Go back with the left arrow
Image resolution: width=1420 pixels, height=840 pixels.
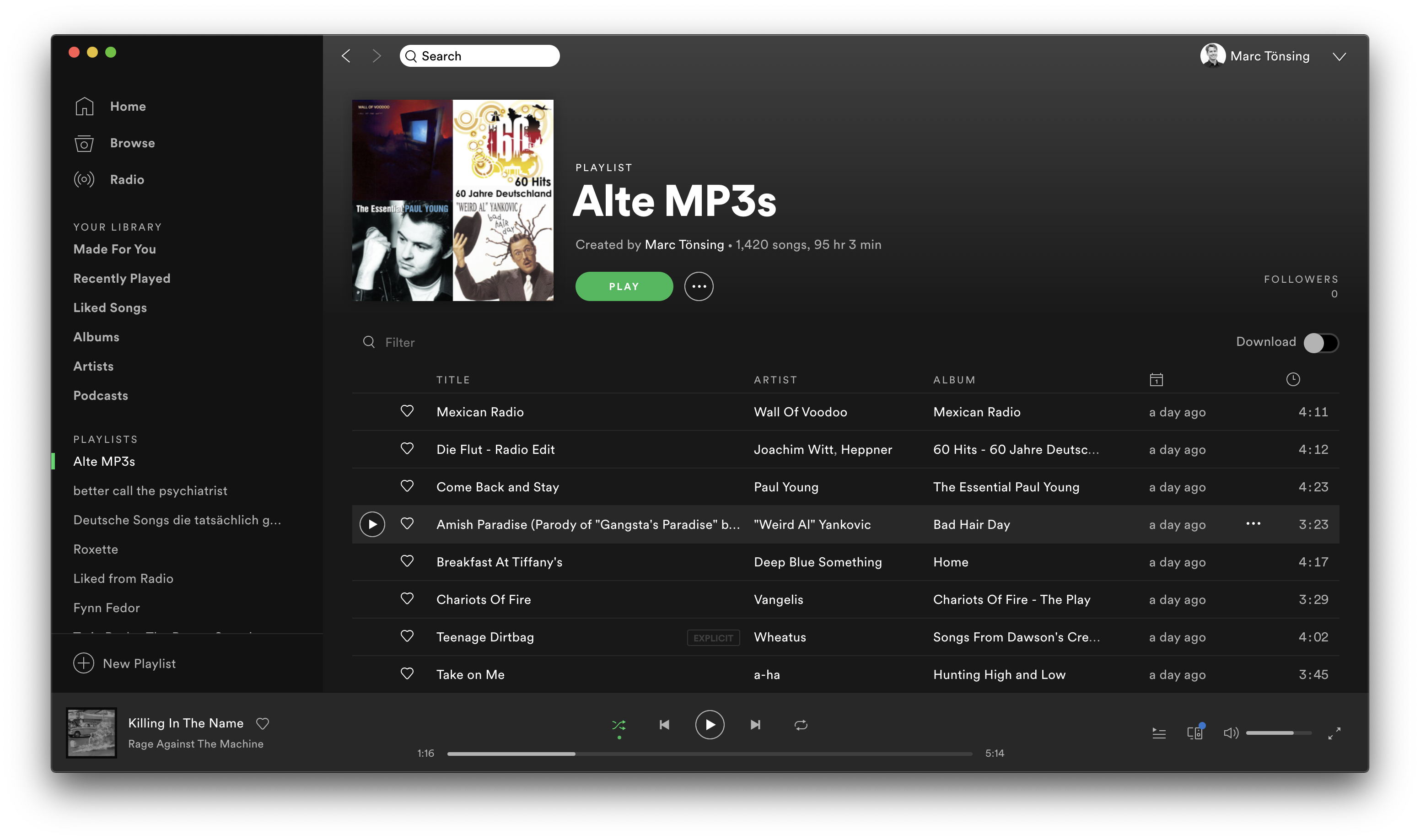[x=346, y=55]
